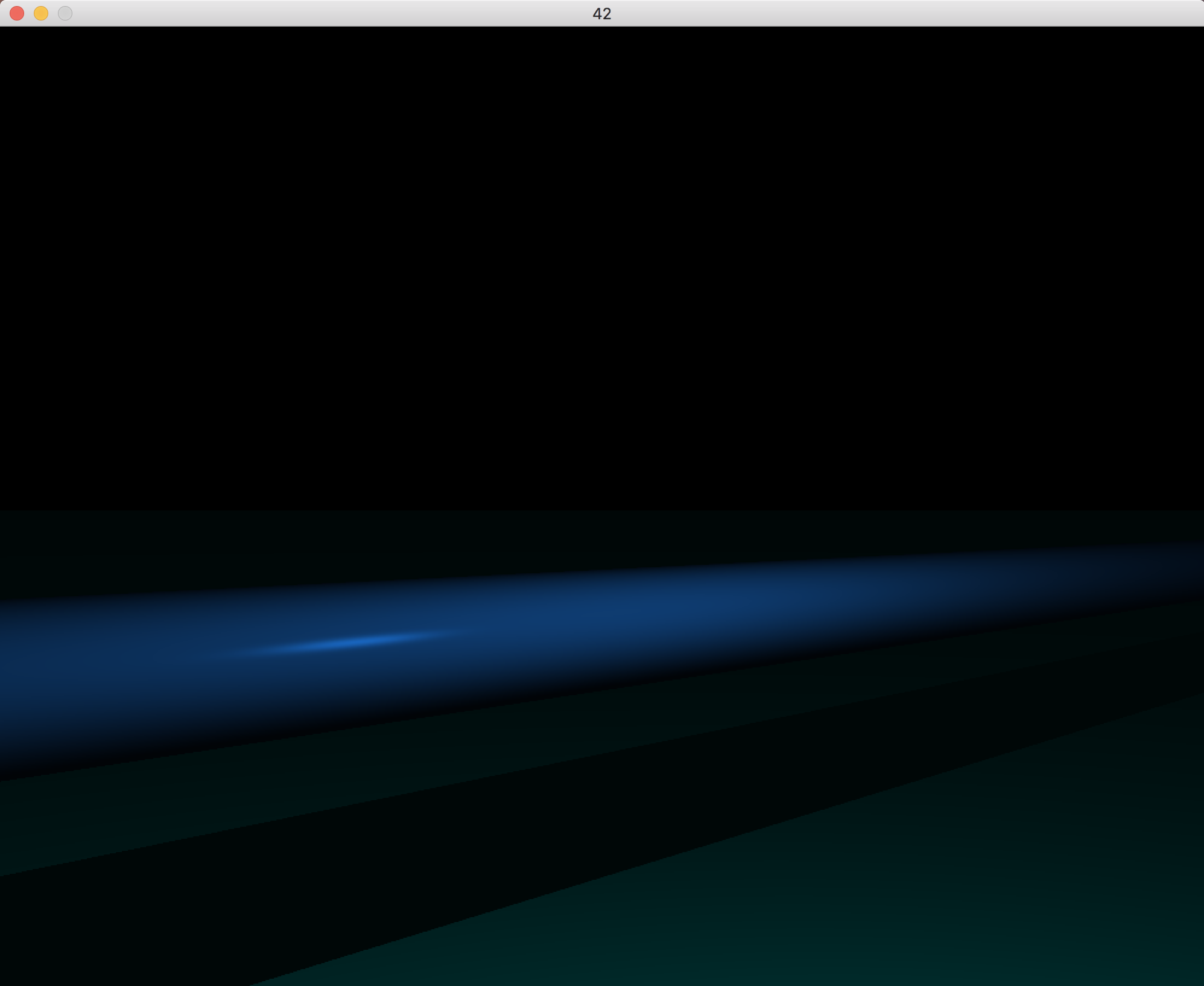
Task: Click the middle of the wide blue glowing band
Action: pos(602,628)
